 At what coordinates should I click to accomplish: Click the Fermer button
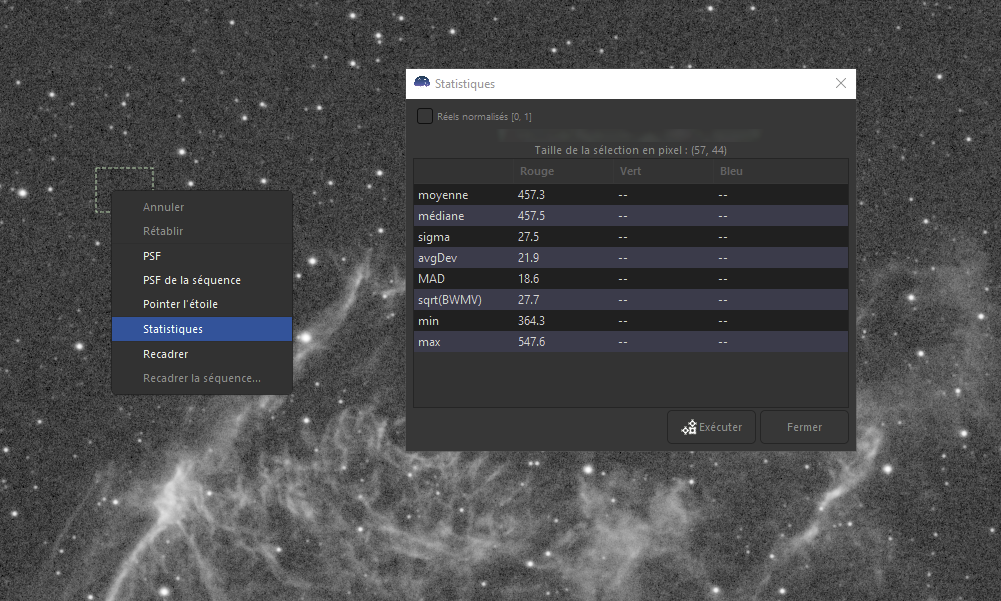click(x=804, y=427)
